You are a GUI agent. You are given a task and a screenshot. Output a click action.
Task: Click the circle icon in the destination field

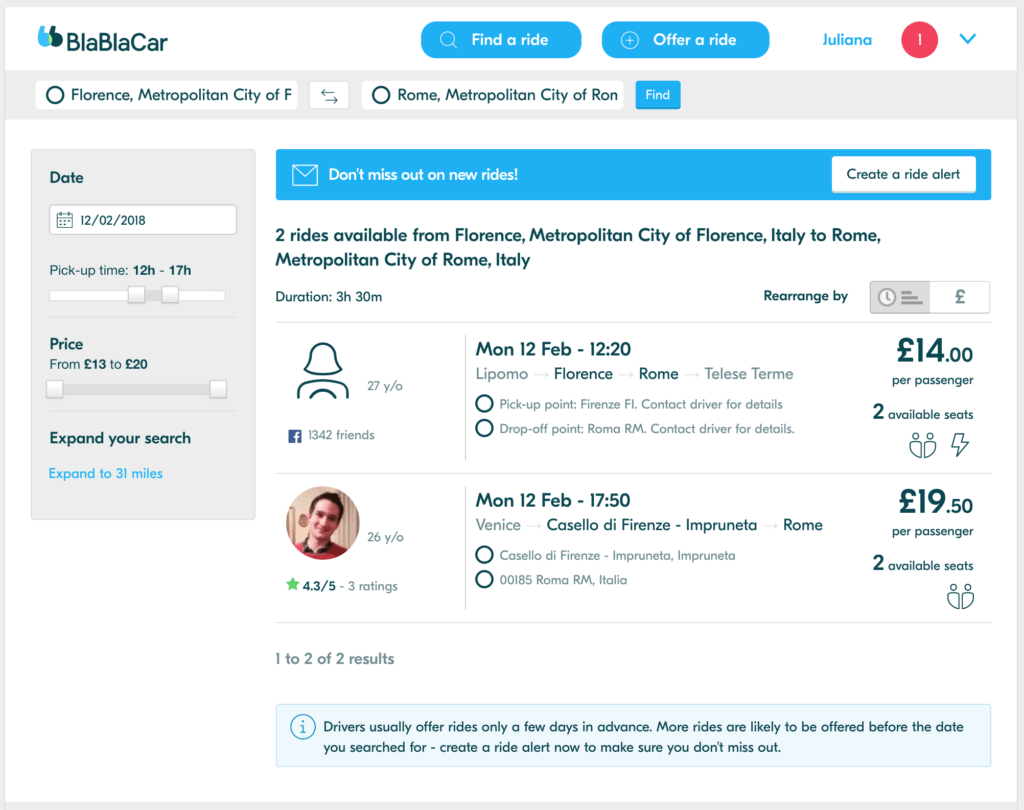381,95
